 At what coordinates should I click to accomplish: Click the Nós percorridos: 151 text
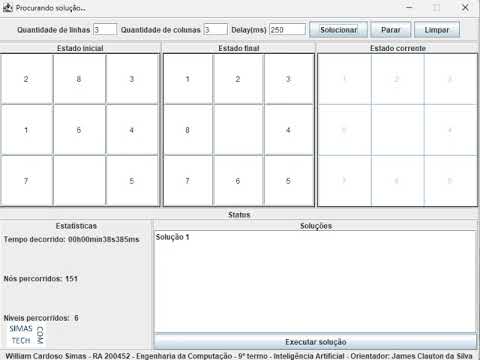point(41,279)
